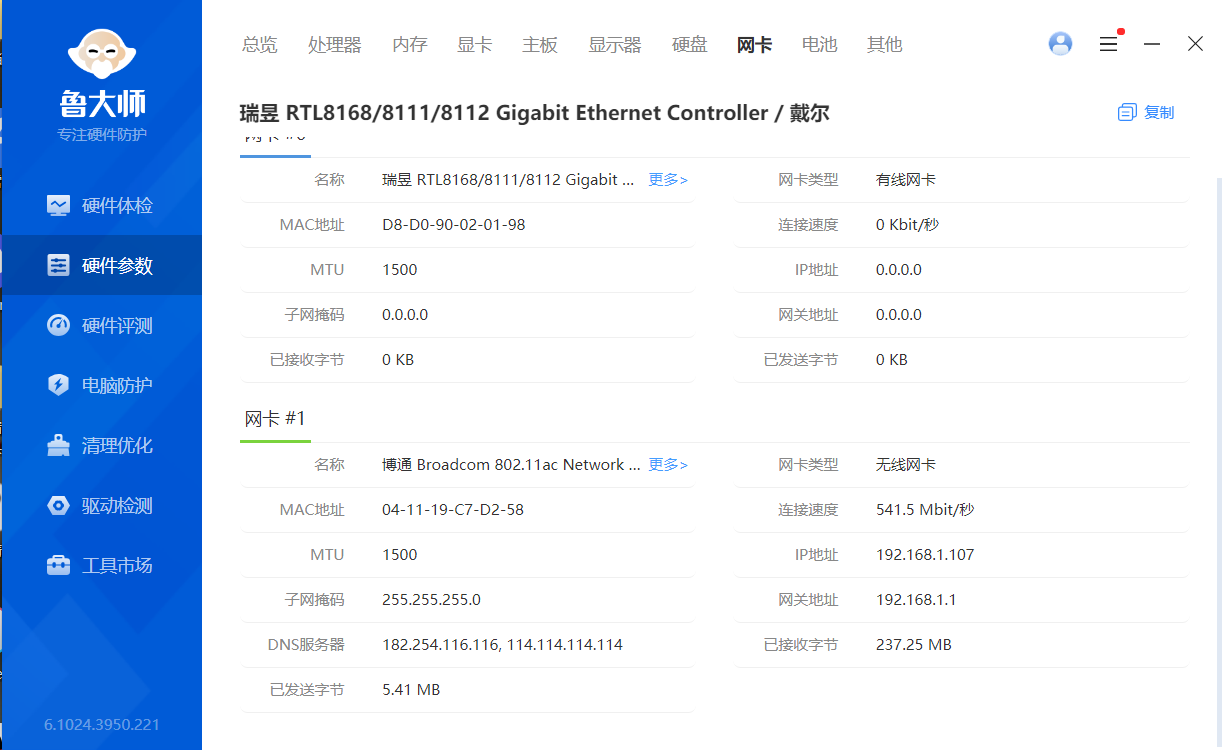Open the 显卡 tab
1226x750 pixels.
(474, 45)
